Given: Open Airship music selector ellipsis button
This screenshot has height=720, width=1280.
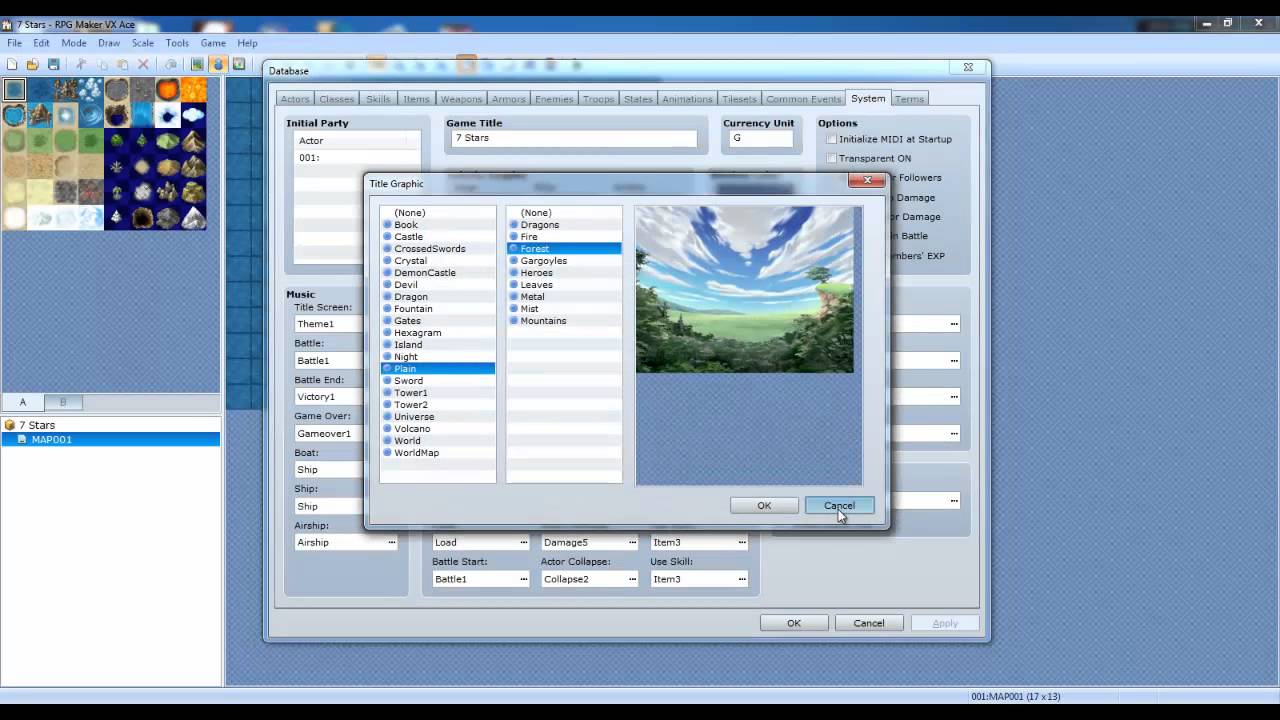Looking at the screenshot, I should coord(391,542).
